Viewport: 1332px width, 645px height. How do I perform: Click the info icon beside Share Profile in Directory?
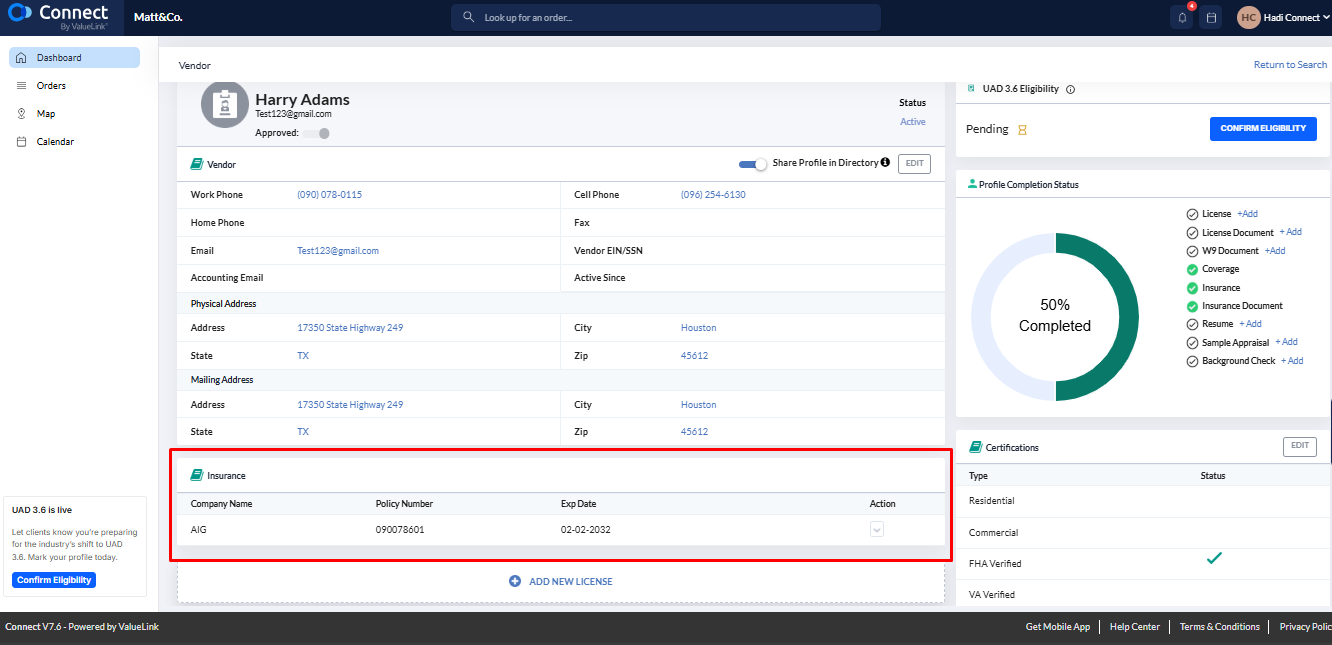pos(885,162)
